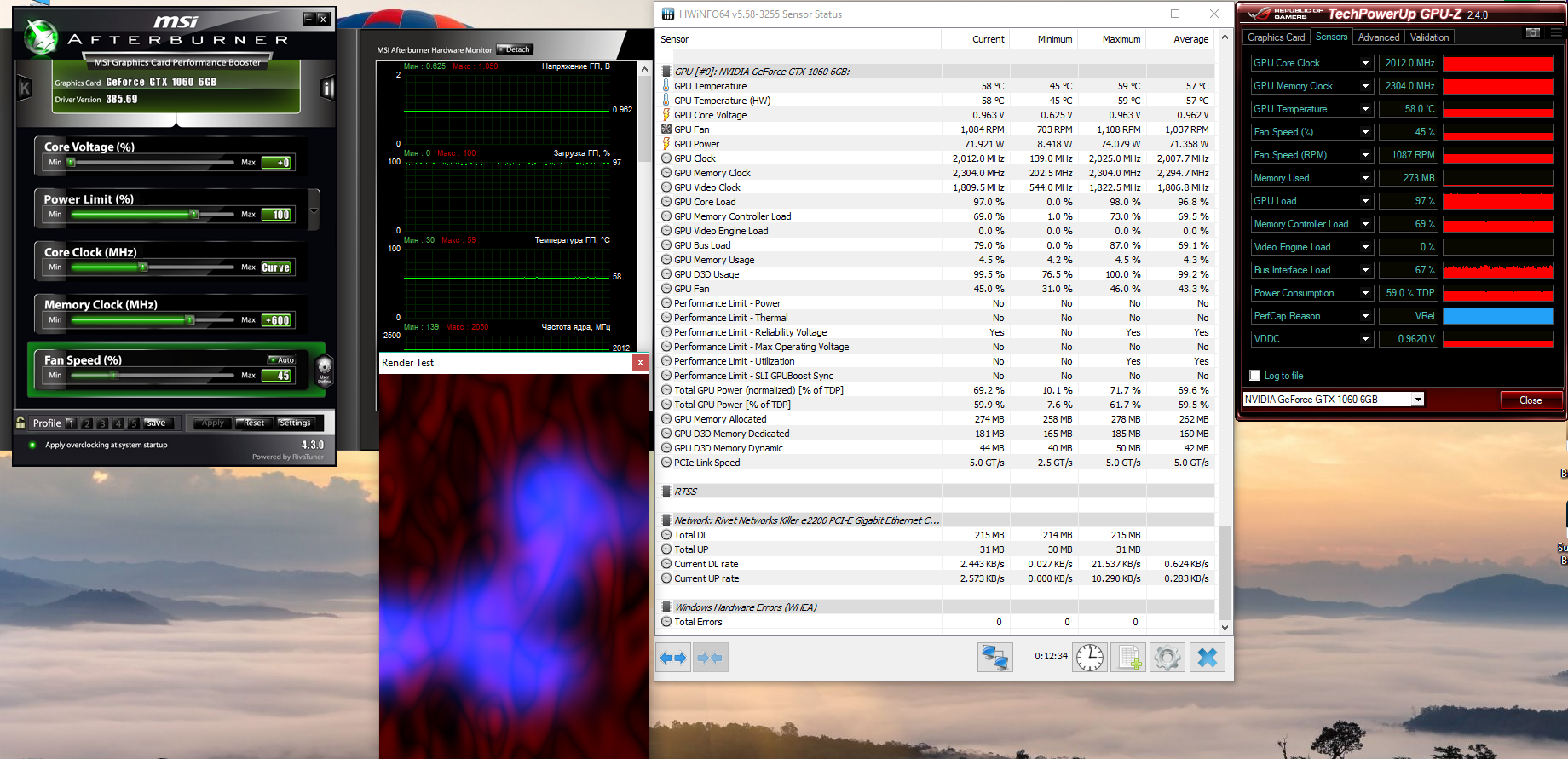Click the Memory Clock (MHz) slider handle
Screen dimensions: 1568x759
(x=190, y=320)
